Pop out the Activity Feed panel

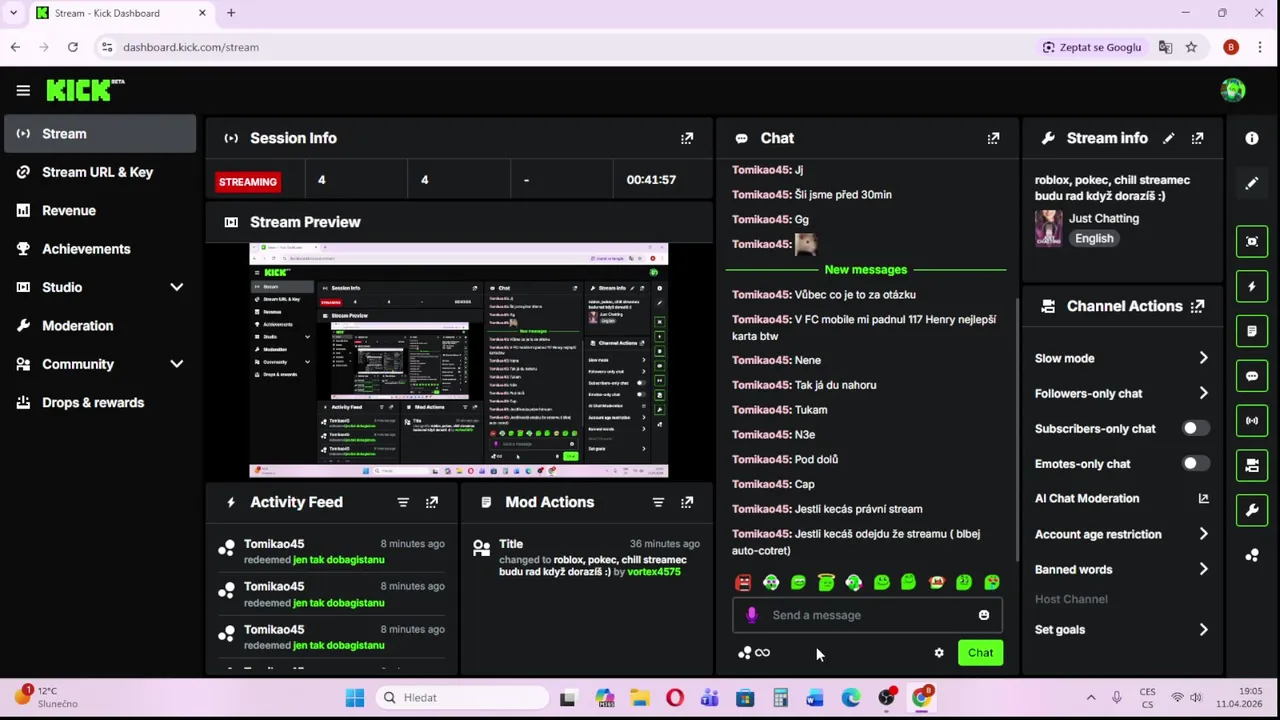(432, 502)
